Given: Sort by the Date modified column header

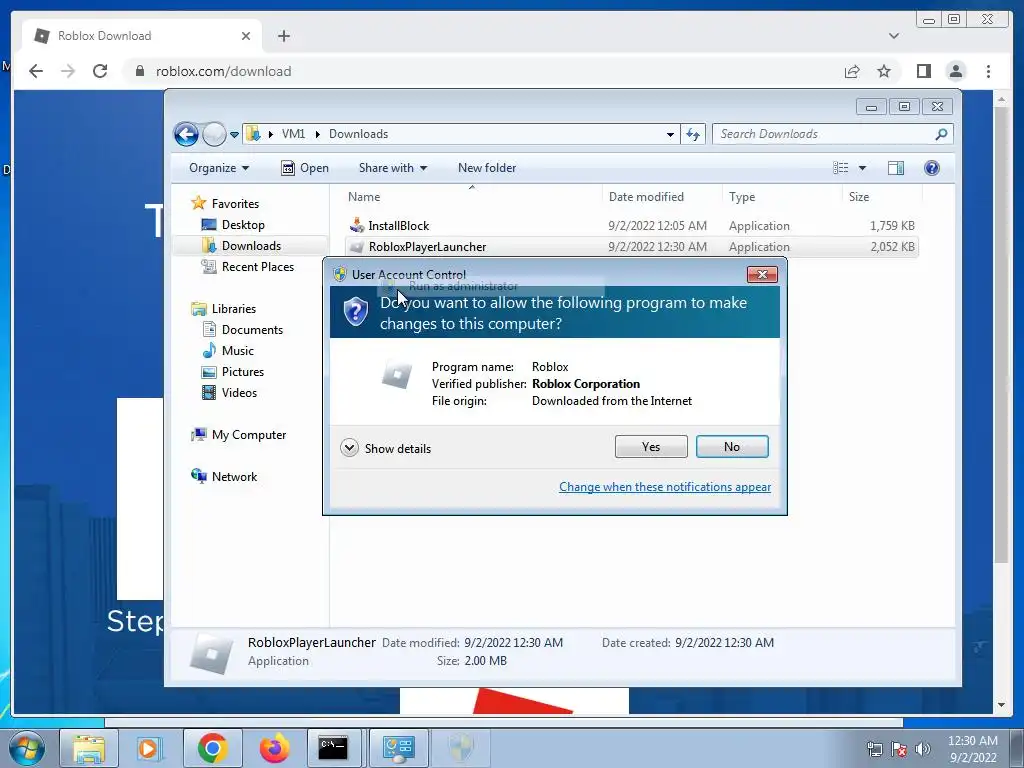Looking at the screenshot, I should (646, 197).
